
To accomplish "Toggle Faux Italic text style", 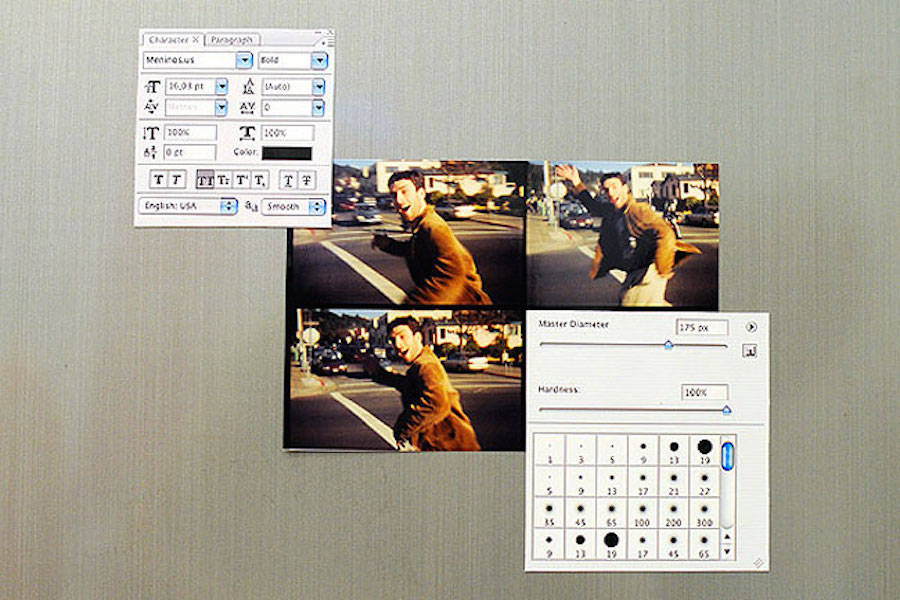I will coord(176,179).
